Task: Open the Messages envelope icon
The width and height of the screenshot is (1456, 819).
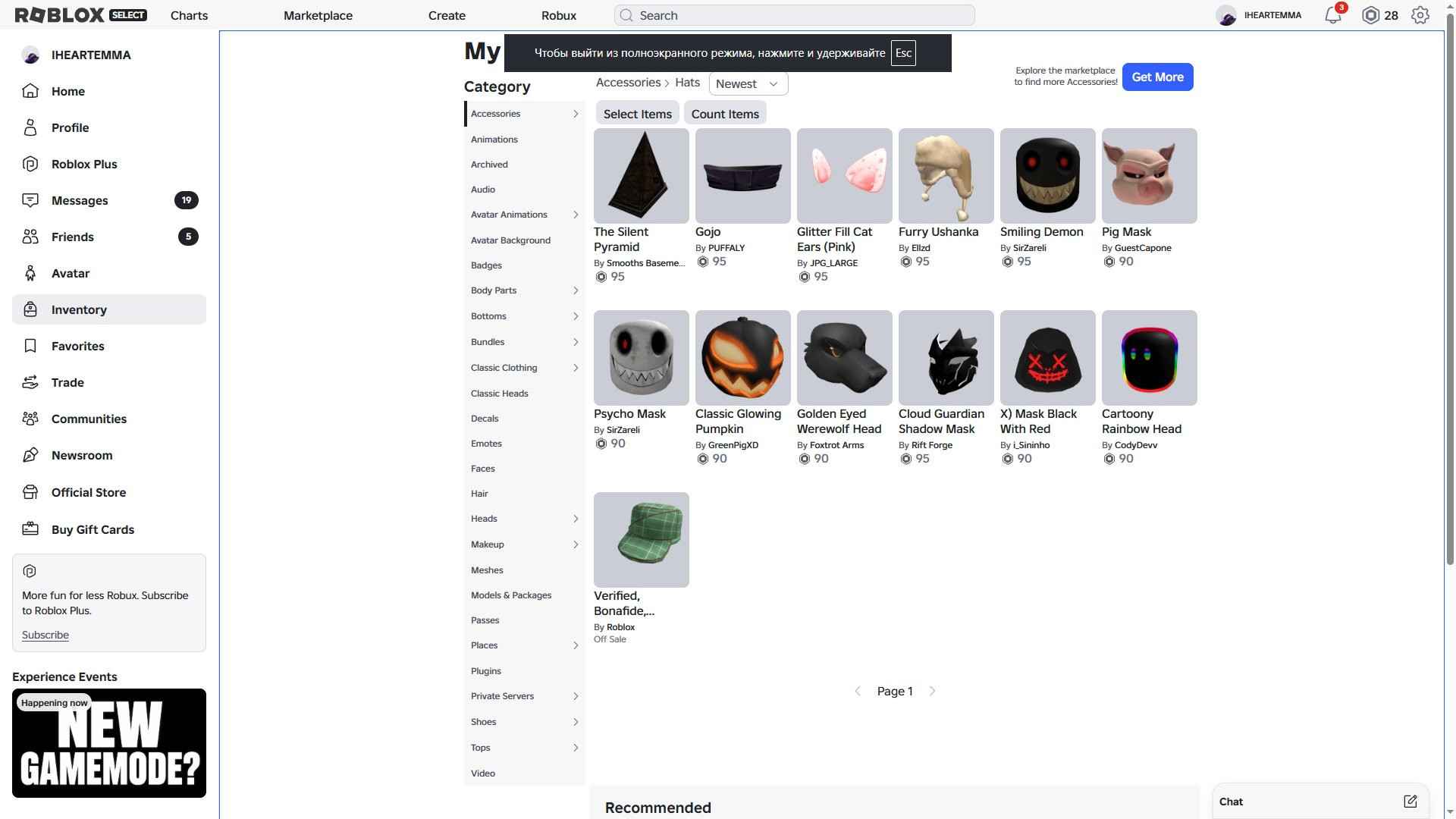Action: (30, 200)
